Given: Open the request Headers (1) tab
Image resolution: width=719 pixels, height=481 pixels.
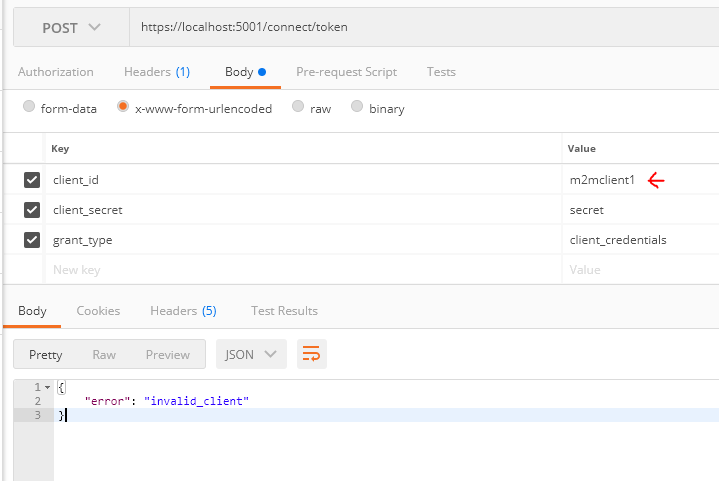Looking at the screenshot, I should [156, 72].
